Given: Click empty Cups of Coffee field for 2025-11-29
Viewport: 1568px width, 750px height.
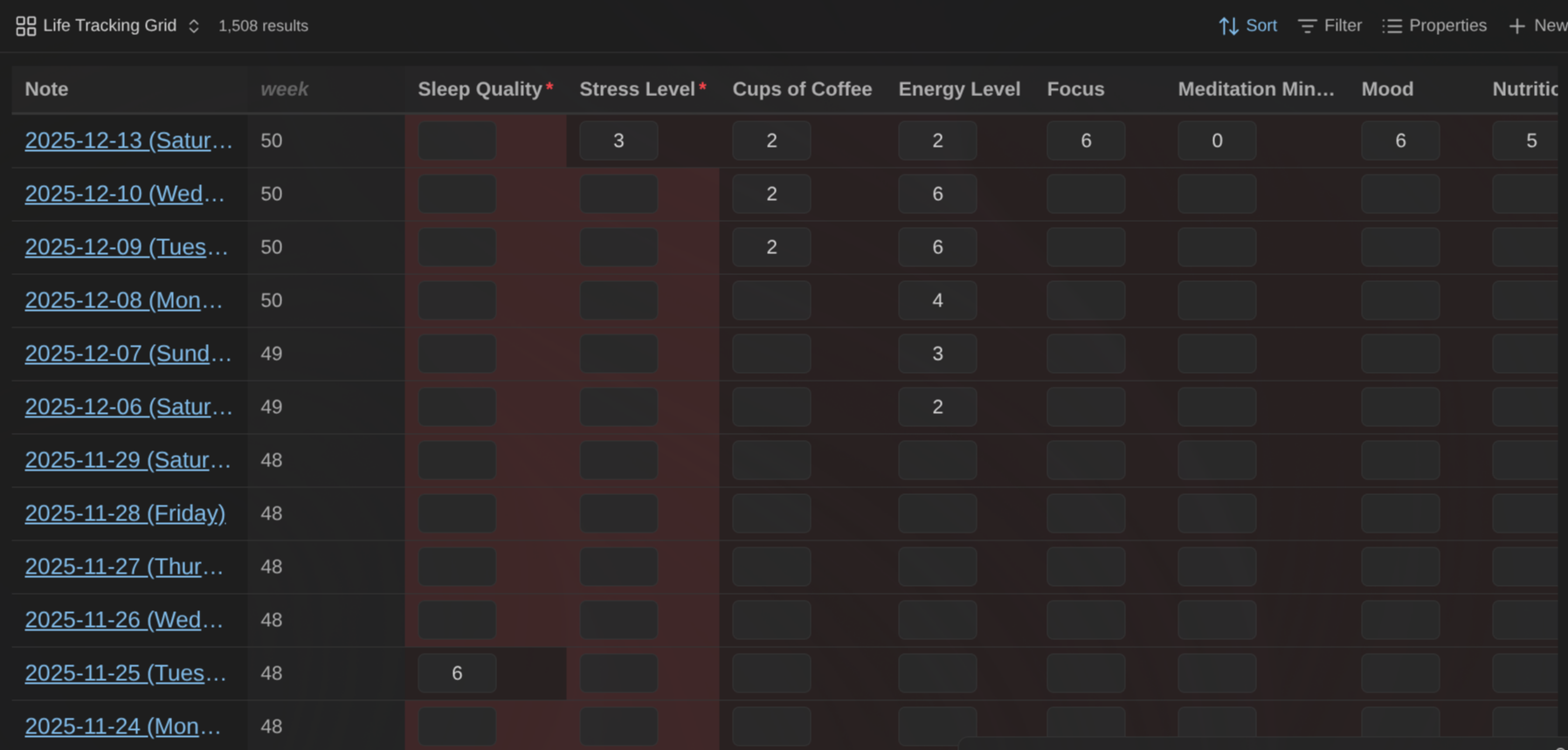Looking at the screenshot, I should (x=771, y=460).
